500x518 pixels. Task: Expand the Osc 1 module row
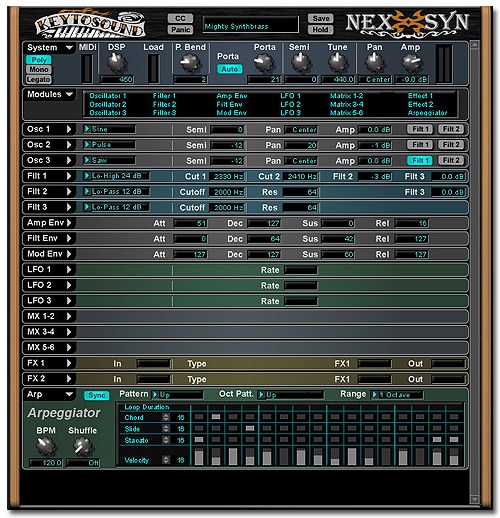[x=69, y=129]
